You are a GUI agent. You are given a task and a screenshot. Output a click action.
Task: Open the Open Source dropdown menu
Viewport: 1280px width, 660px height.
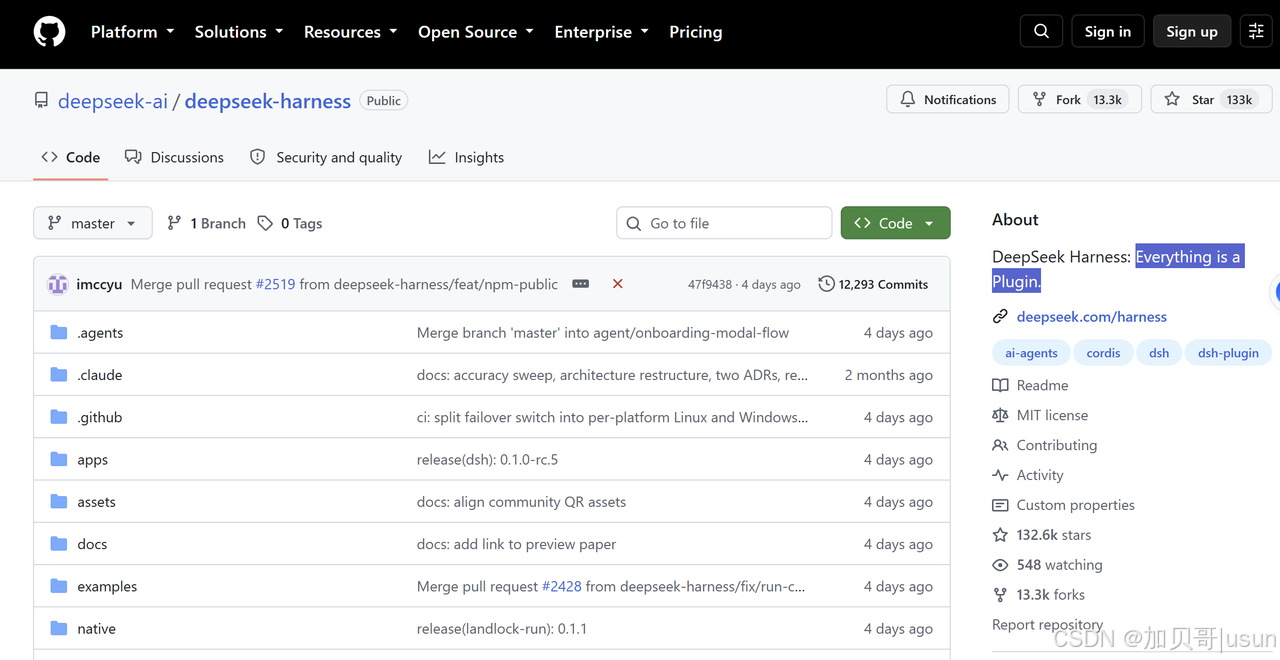pyautogui.click(x=476, y=32)
